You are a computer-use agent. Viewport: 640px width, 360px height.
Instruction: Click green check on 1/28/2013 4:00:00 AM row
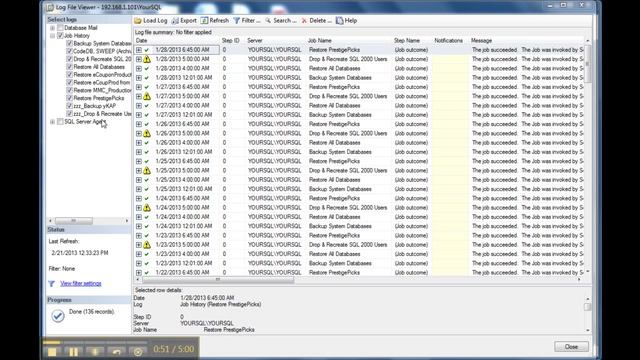click(x=147, y=68)
